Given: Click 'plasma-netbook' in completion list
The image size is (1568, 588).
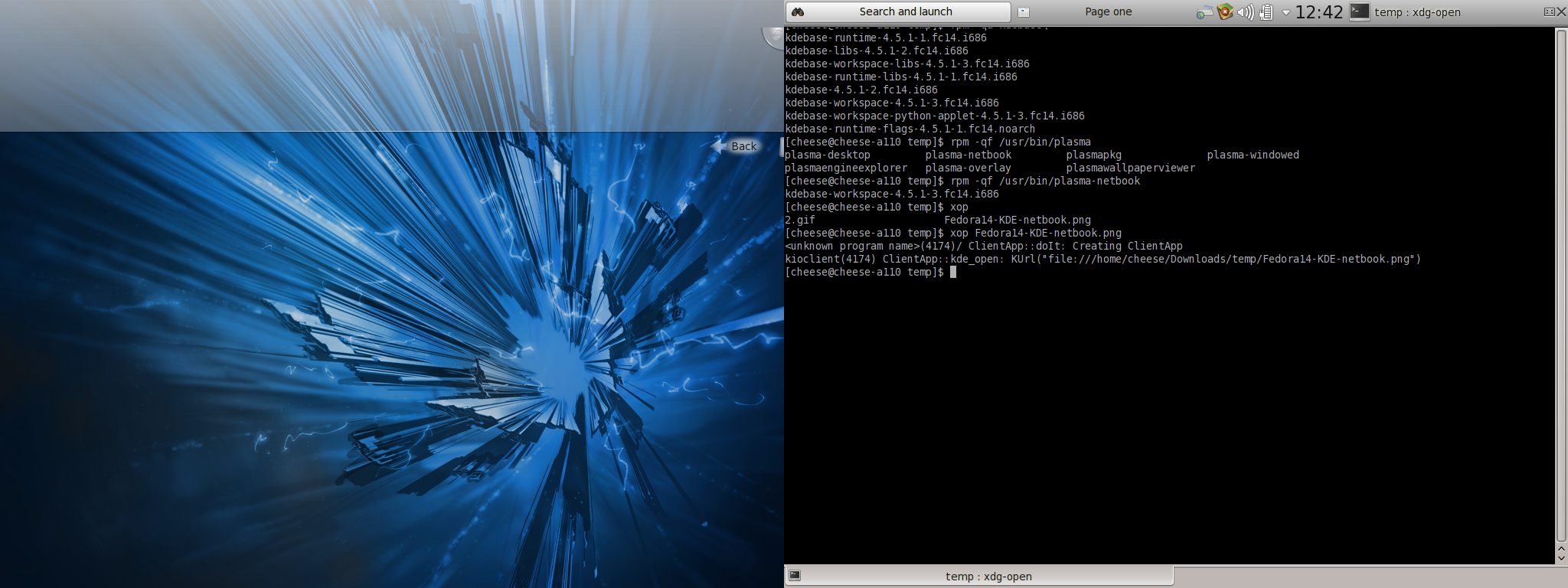Looking at the screenshot, I should (969, 155).
